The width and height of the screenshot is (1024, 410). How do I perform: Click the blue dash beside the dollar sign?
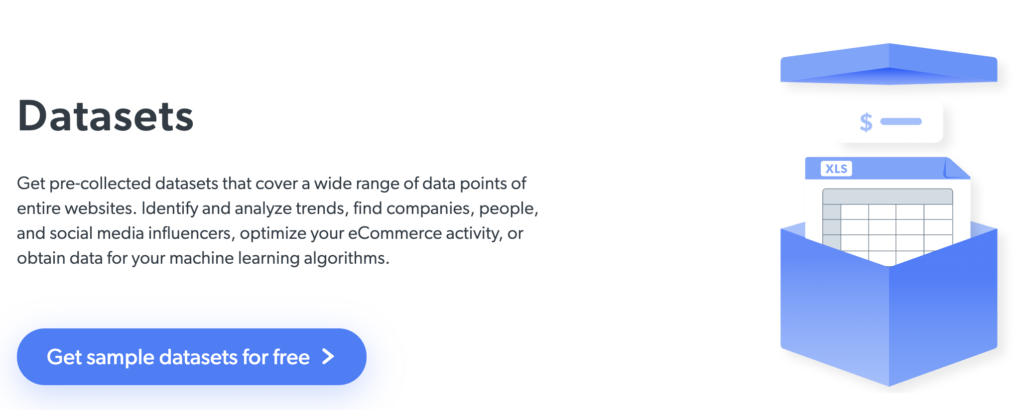900,122
